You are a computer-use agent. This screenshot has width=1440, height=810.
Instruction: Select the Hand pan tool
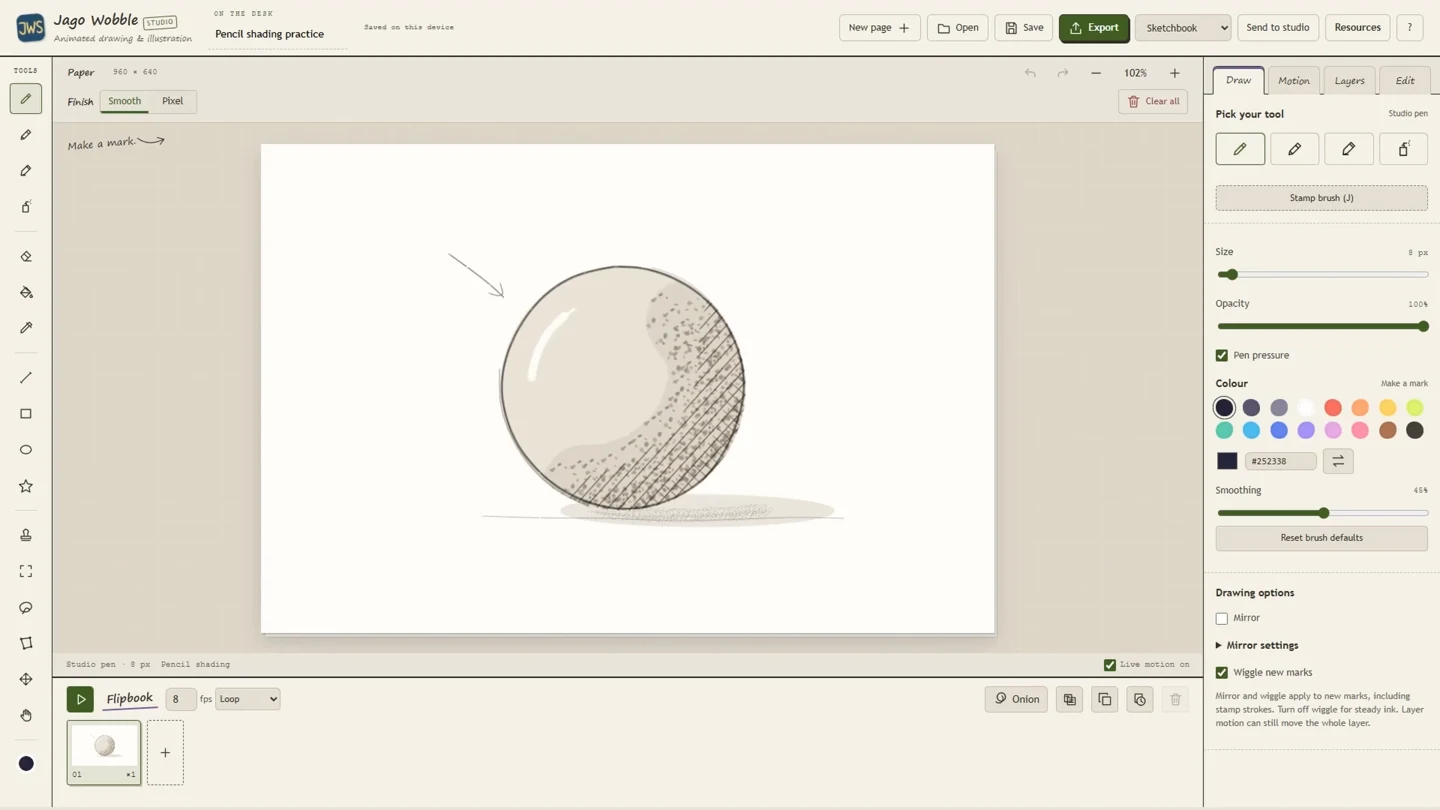pyautogui.click(x=26, y=715)
